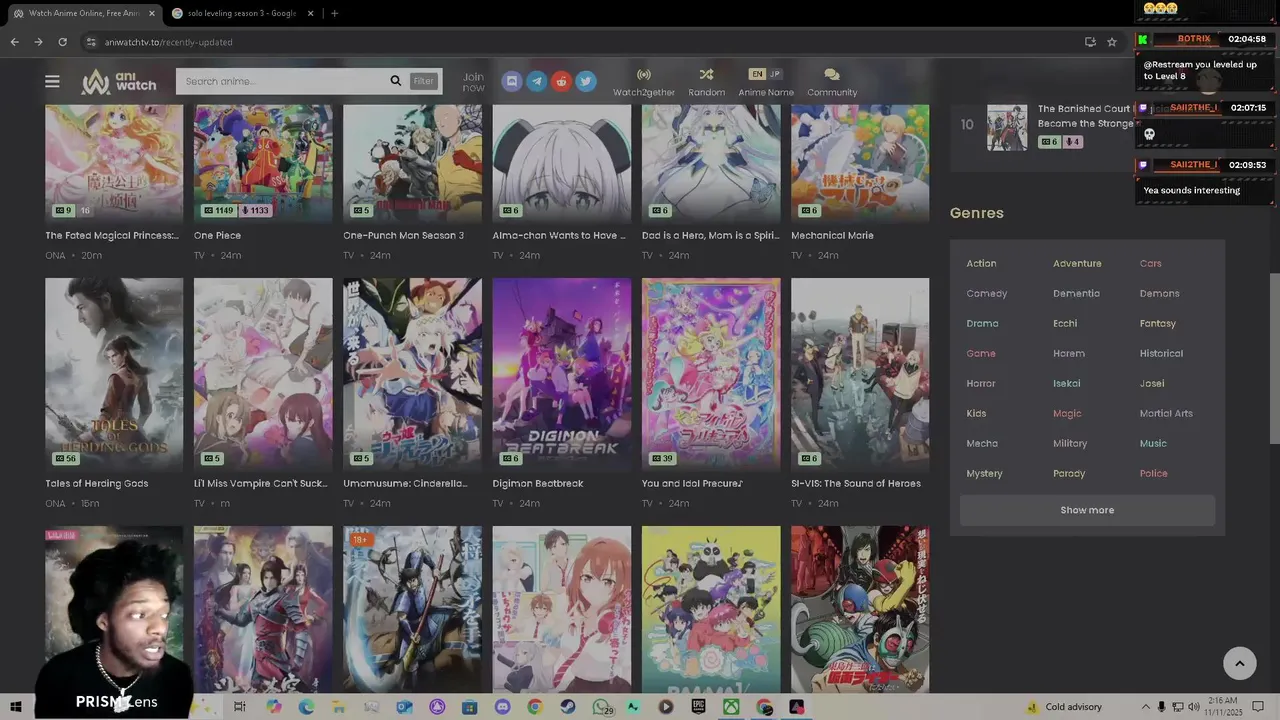This screenshot has width=1280, height=720.
Task: Open Discord from the taskbar
Action: click(502, 707)
